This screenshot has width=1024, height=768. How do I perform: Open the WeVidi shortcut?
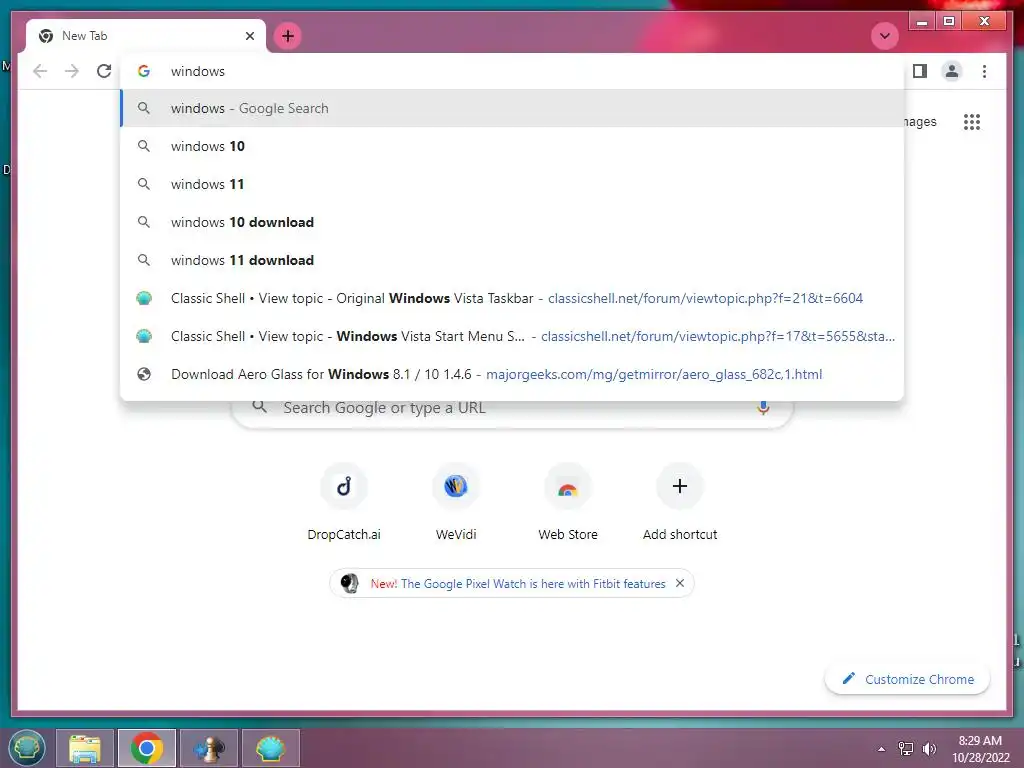pos(456,504)
